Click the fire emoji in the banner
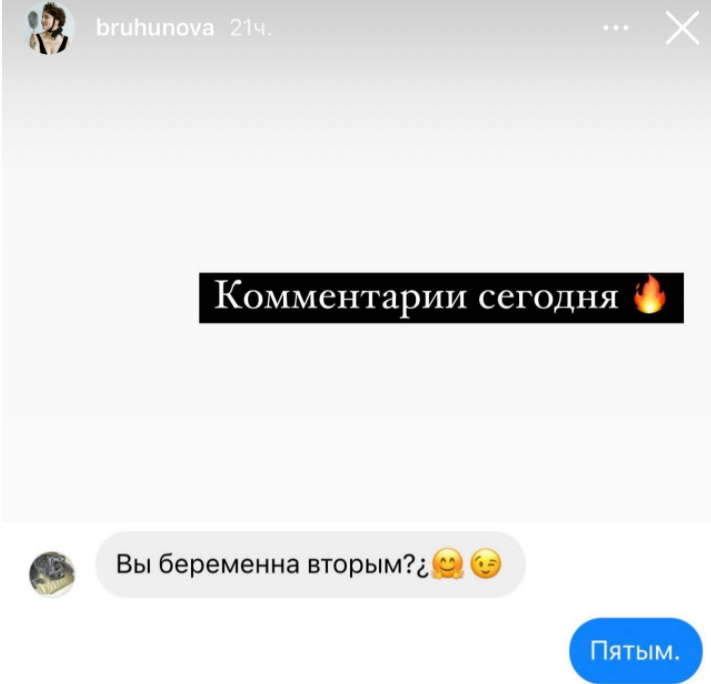Image resolution: width=711 pixels, height=684 pixels. coord(650,295)
